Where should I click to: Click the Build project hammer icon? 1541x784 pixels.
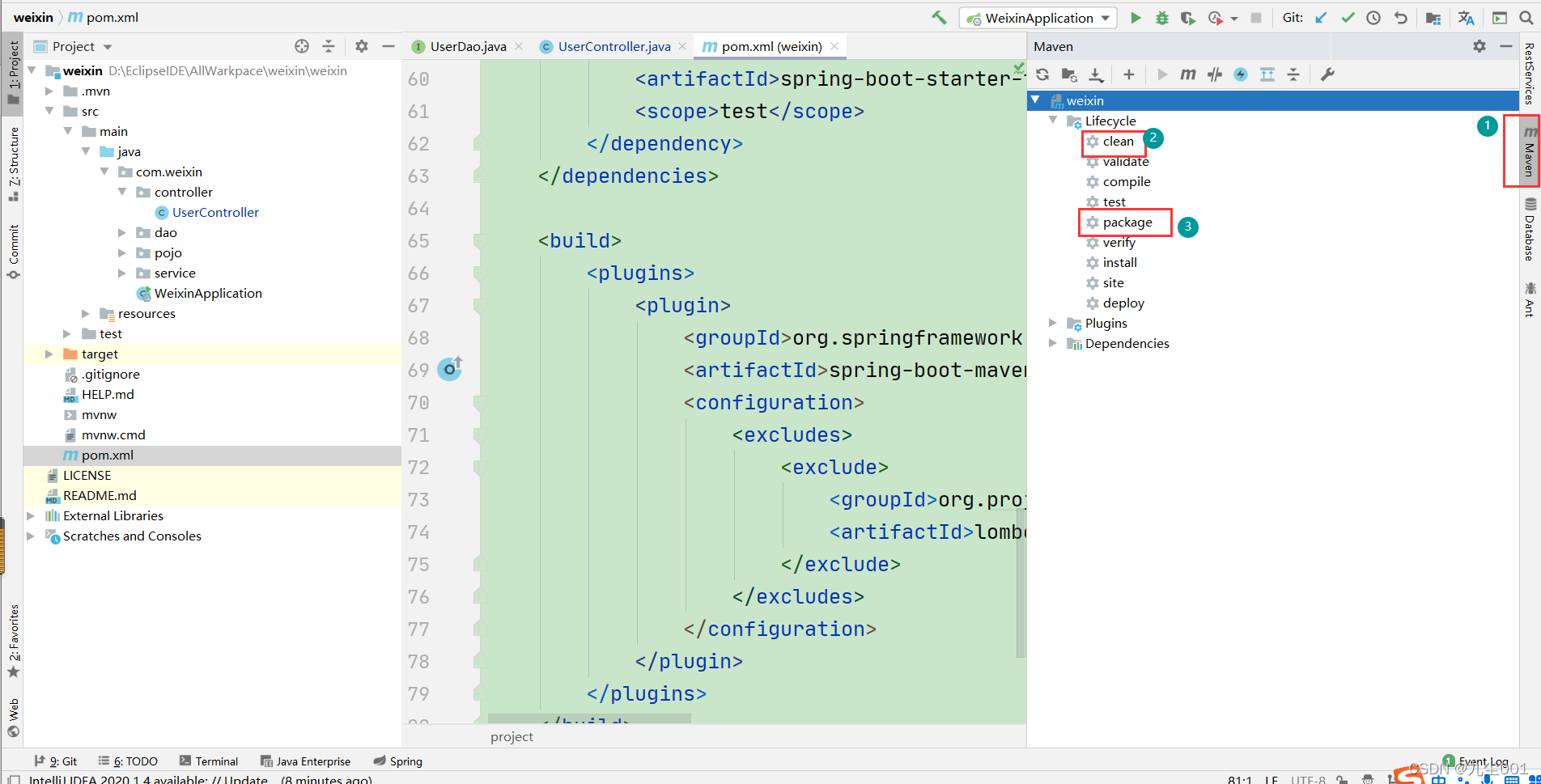pos(939,18)
